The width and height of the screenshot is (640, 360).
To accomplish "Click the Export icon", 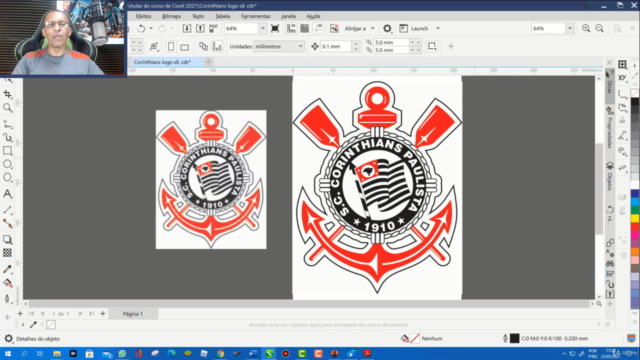I will click(x=200, y=28).
